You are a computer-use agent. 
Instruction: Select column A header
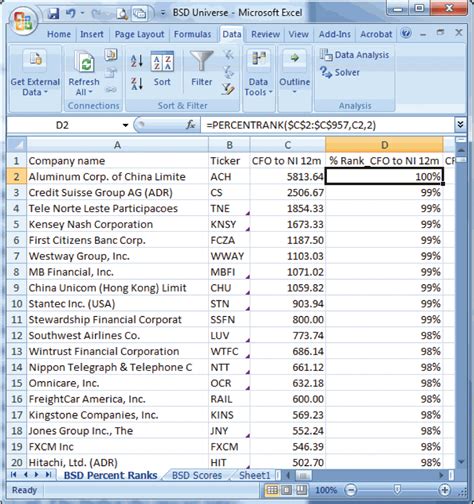pyautogui.click(x=117, y=145)
